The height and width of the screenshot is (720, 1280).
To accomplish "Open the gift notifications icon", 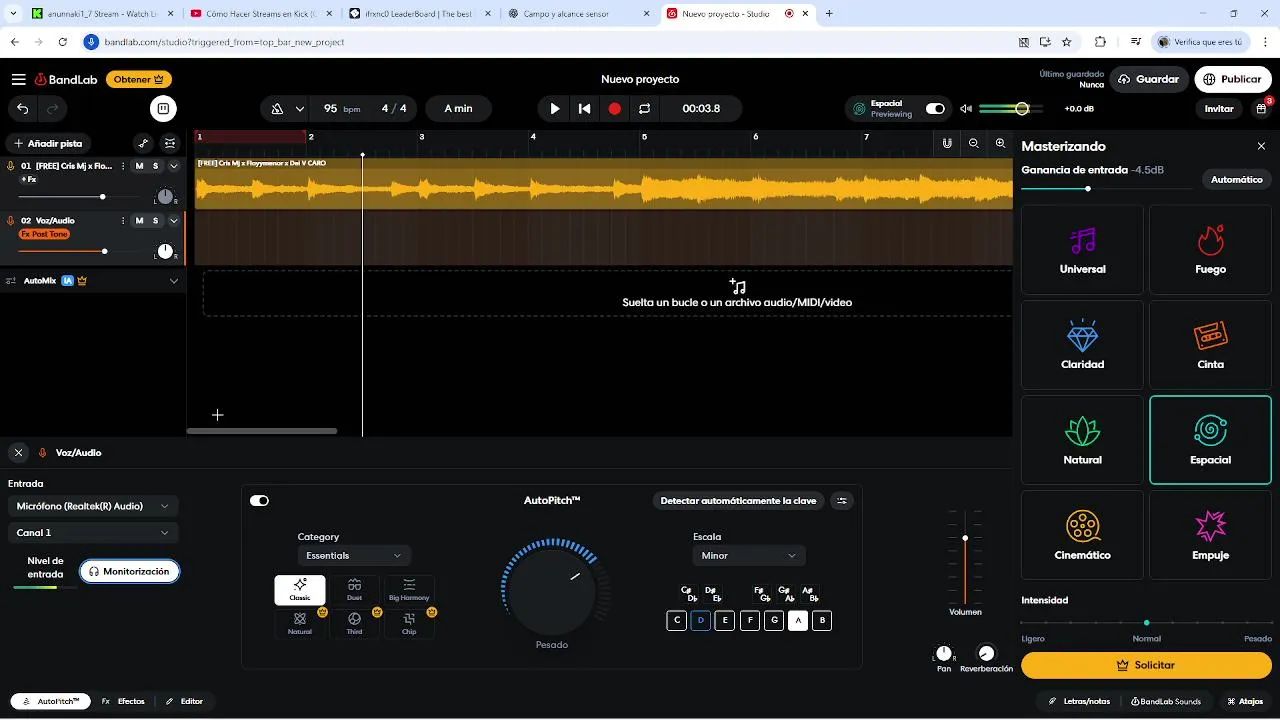I will click(x=1262, y=108).
